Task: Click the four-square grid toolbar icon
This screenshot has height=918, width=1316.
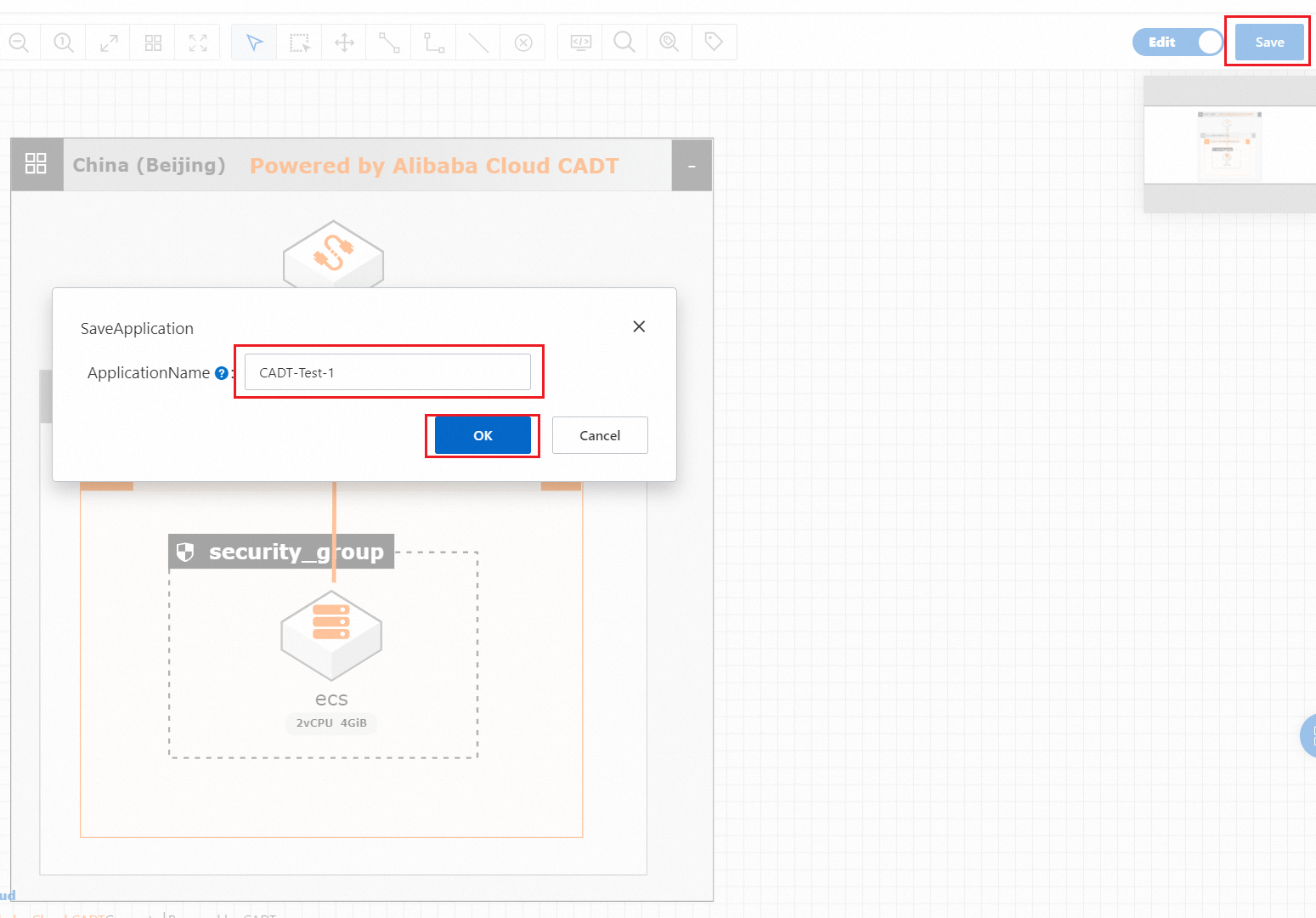Action: point(153,42)
